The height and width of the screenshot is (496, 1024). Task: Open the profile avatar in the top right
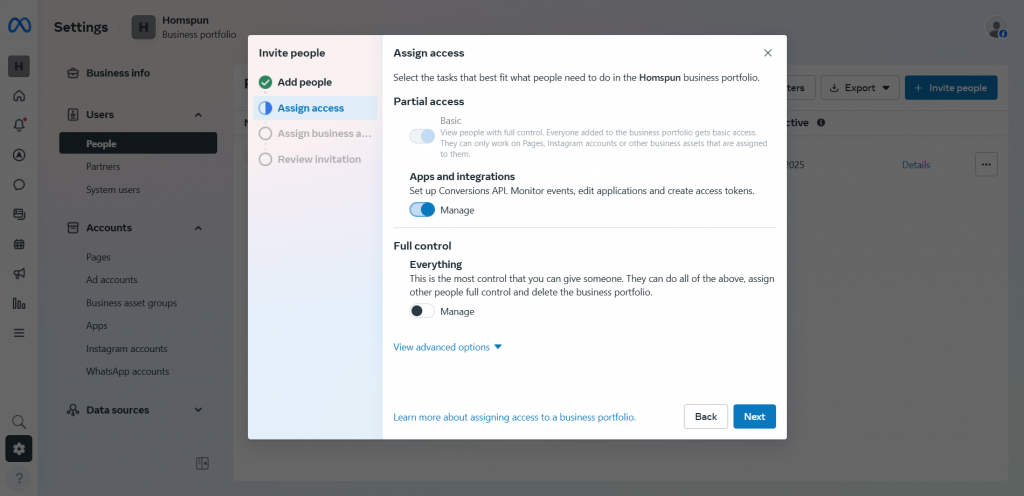click(996, 27)
